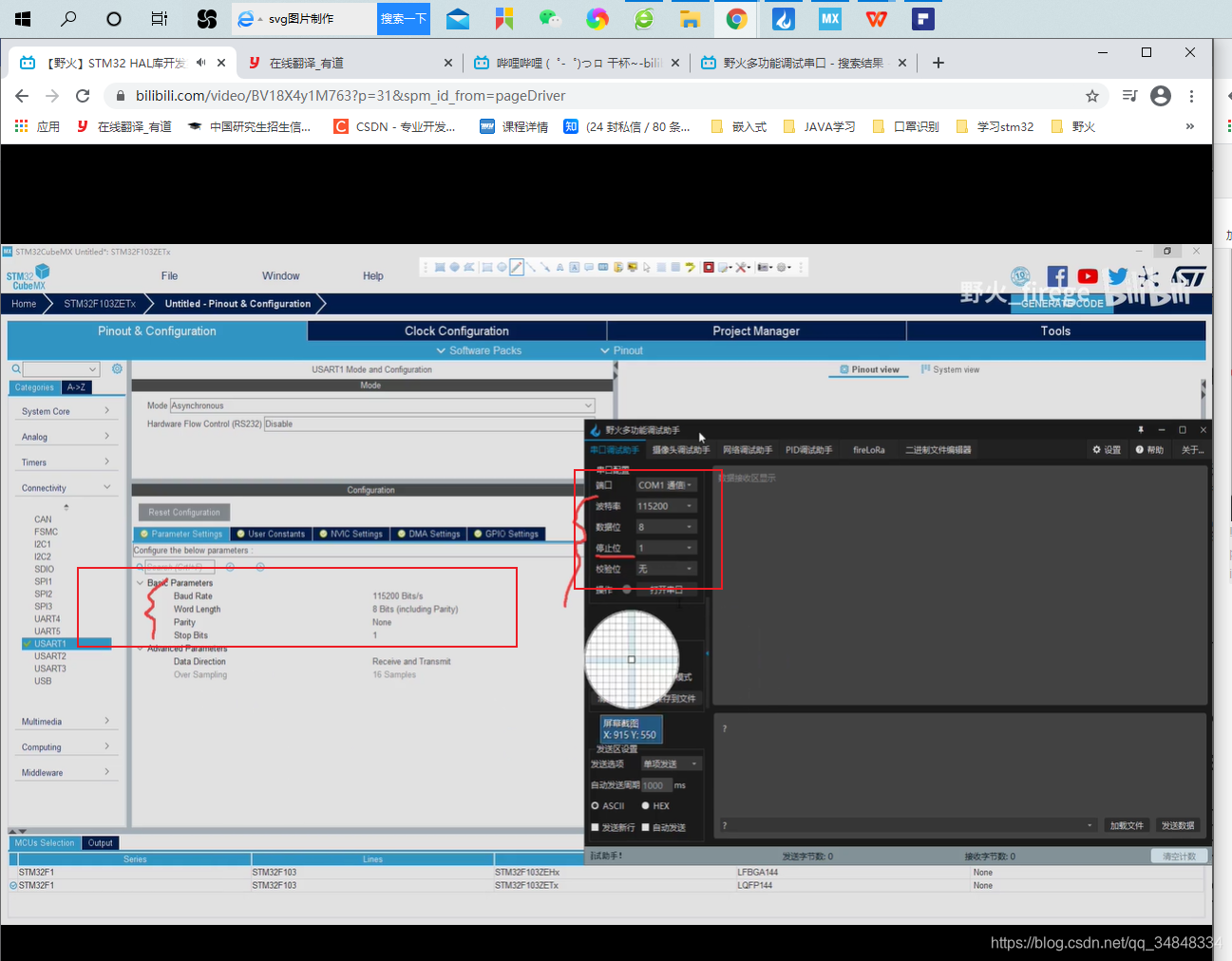Image resolution: width=1232 pixels, height=961 pixels.
Task: Launch WeChat from taskbar
Action: pos(550,18)
